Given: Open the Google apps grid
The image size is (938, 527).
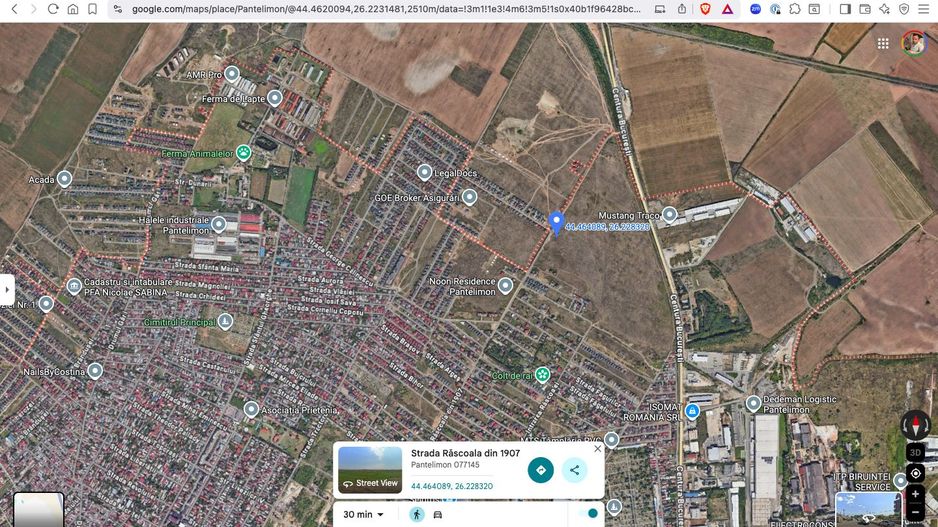Looking at the screenshot, I should (x=883, y=43).
